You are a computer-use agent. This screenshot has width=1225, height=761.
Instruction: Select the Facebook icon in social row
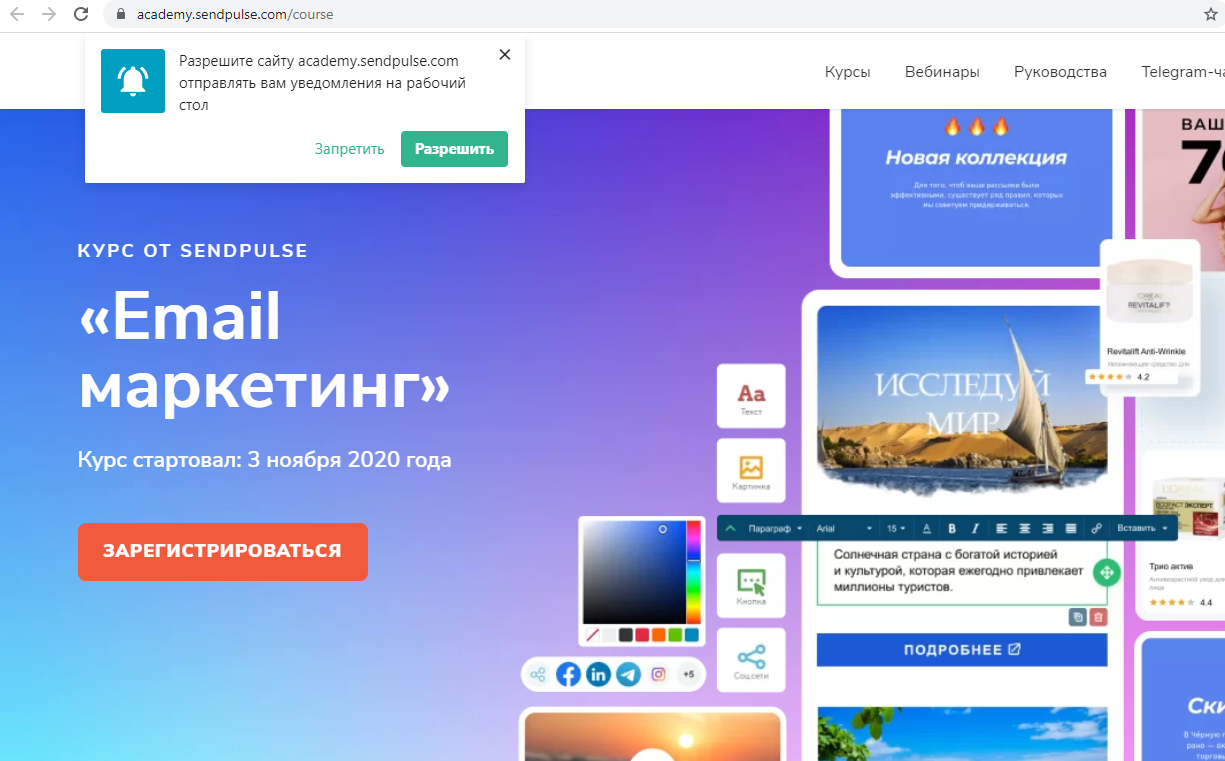(x=568, y=674)
